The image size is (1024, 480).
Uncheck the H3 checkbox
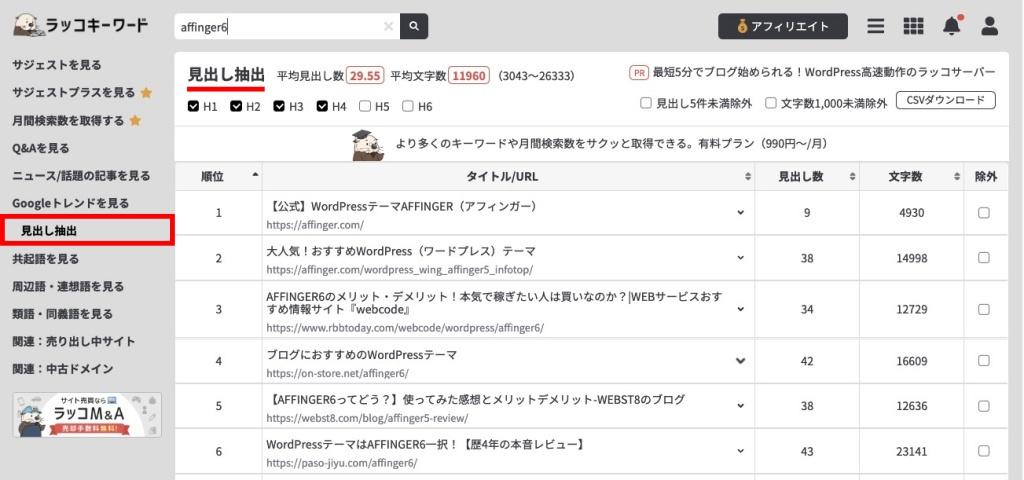(x=280, y=106)
